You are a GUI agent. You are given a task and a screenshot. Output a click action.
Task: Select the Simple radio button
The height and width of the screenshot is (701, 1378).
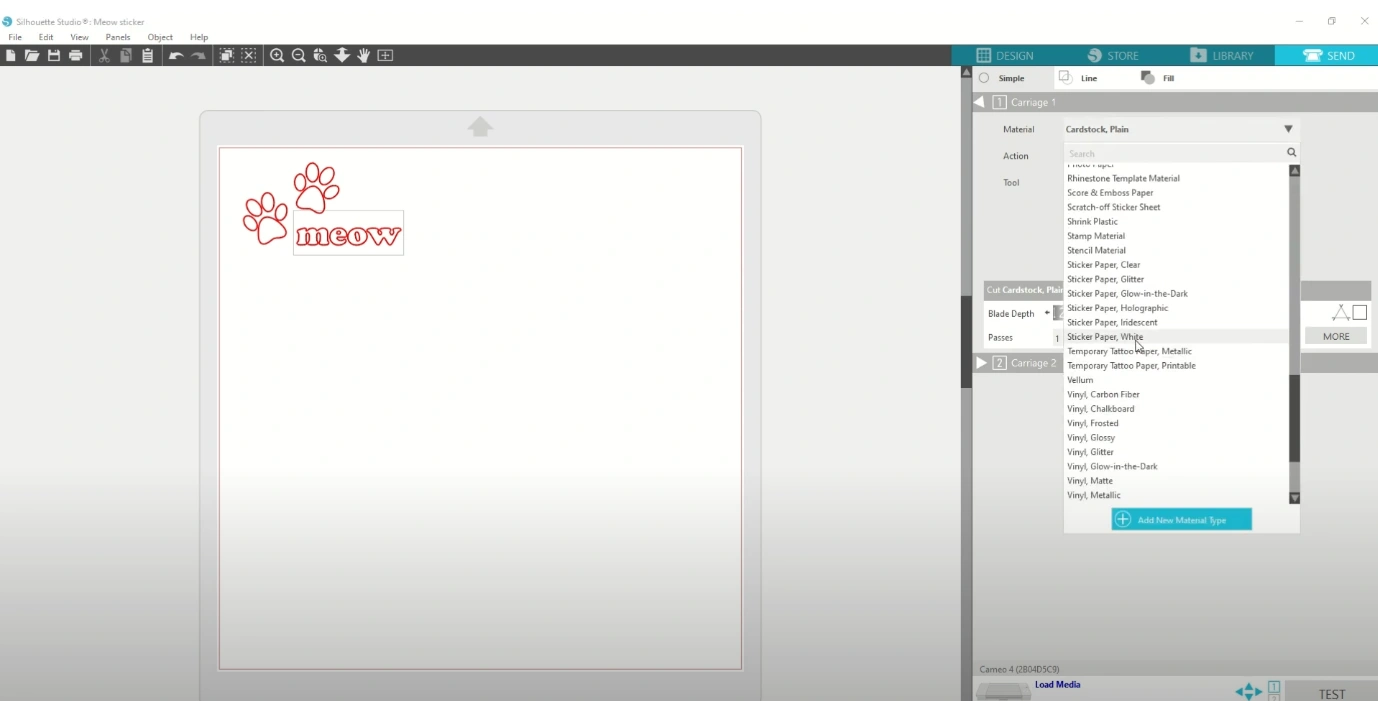click(984, 78)
